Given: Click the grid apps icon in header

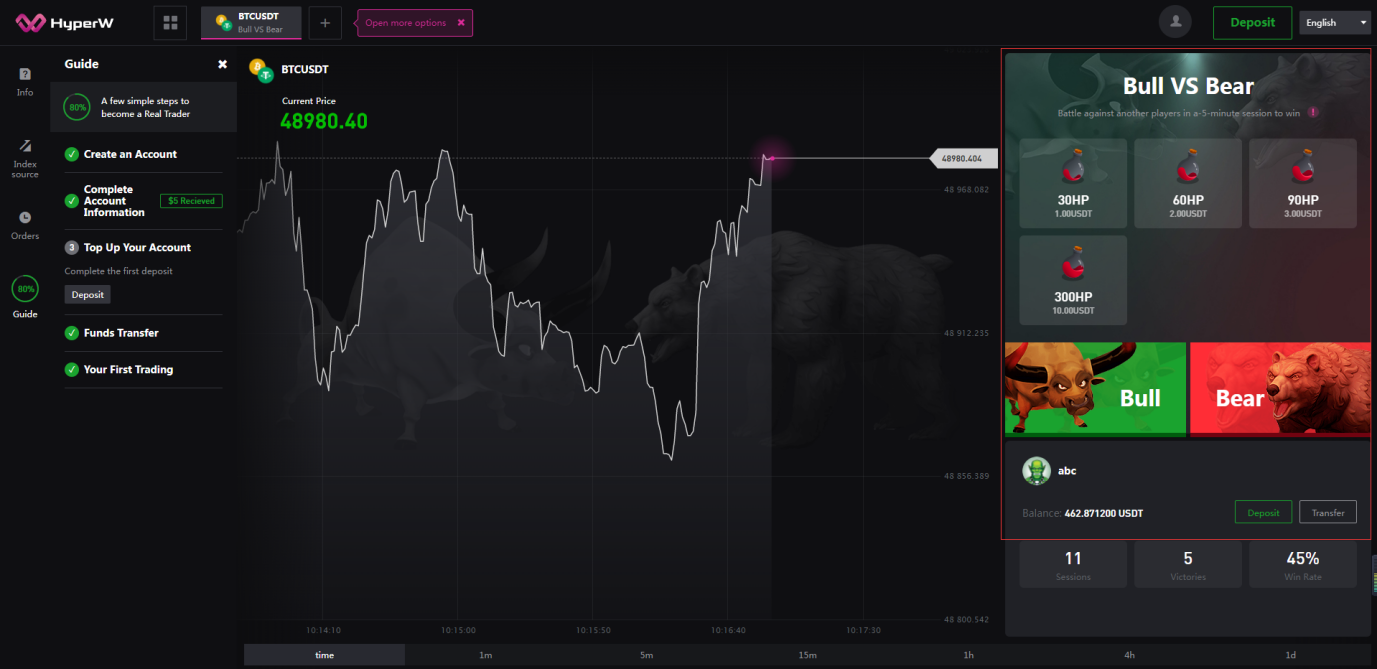Looking at the screenshot, I should [170, 23].
